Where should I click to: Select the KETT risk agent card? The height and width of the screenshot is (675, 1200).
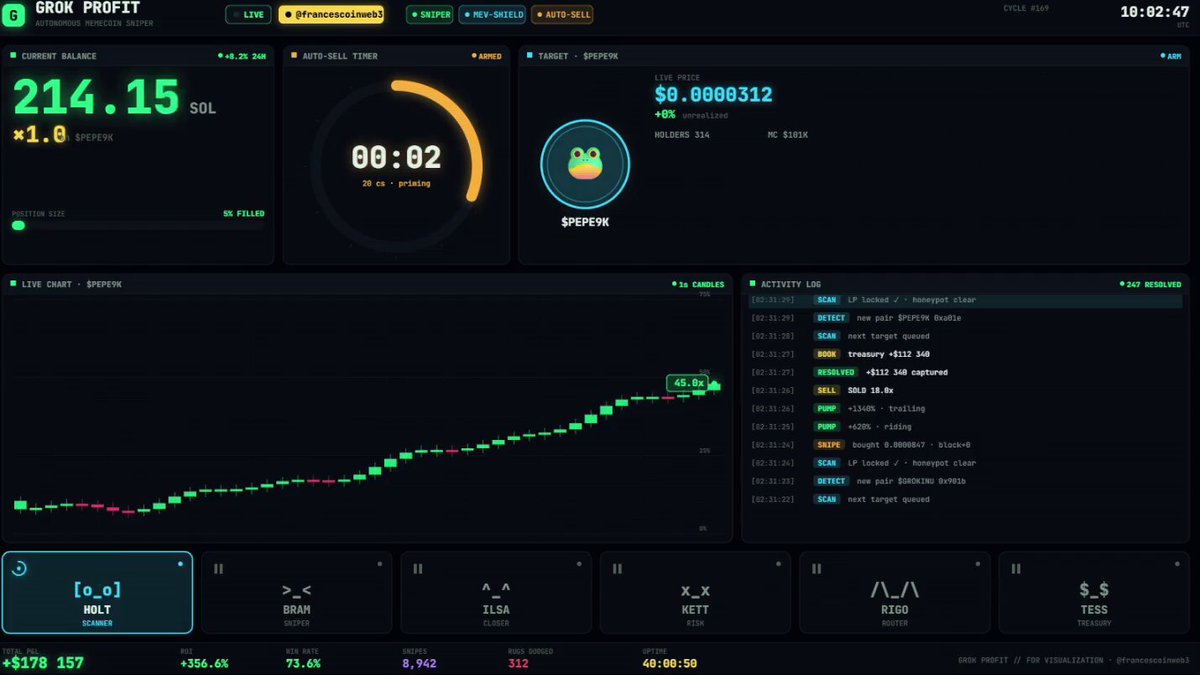[x=695, y=592]
